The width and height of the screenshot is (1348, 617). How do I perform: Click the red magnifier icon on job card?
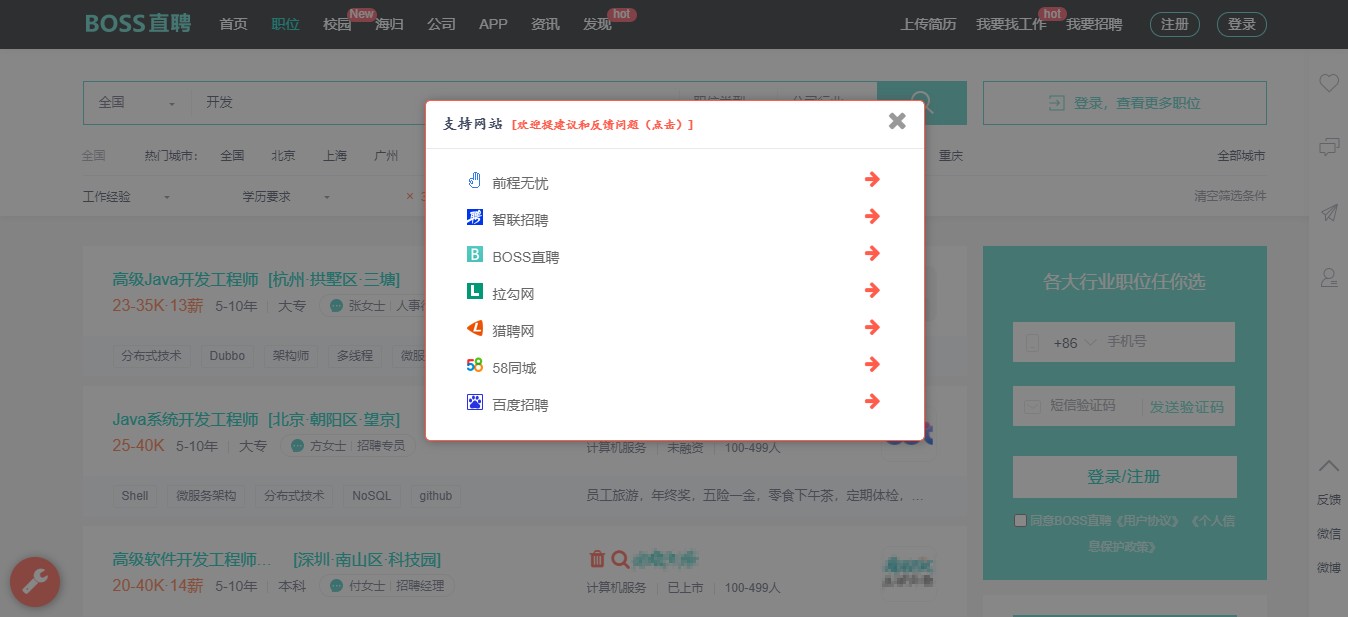620,560
